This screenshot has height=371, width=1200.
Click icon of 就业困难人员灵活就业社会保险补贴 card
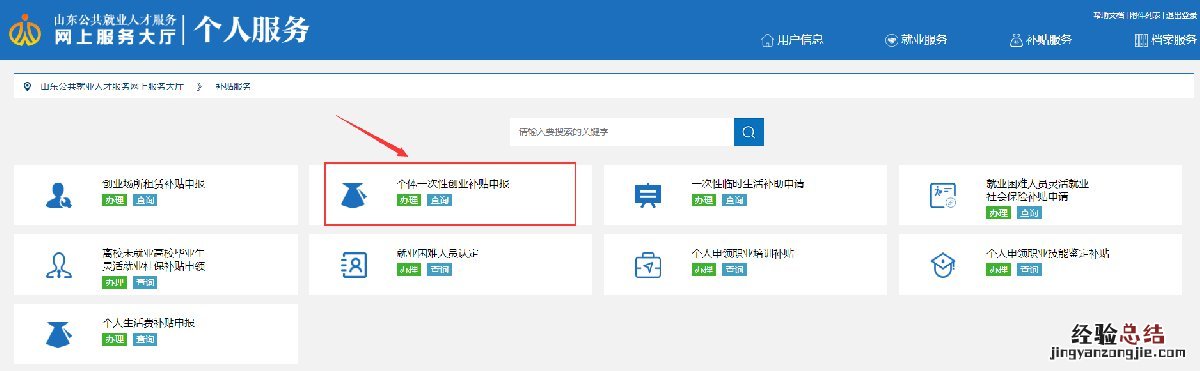click(943, 196)
